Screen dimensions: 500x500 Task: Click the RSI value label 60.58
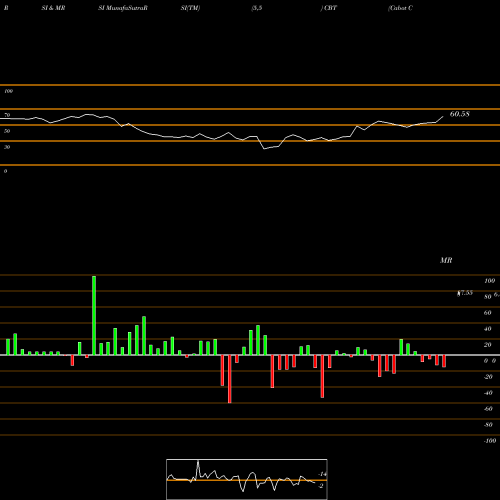click(x=460, y=114)
